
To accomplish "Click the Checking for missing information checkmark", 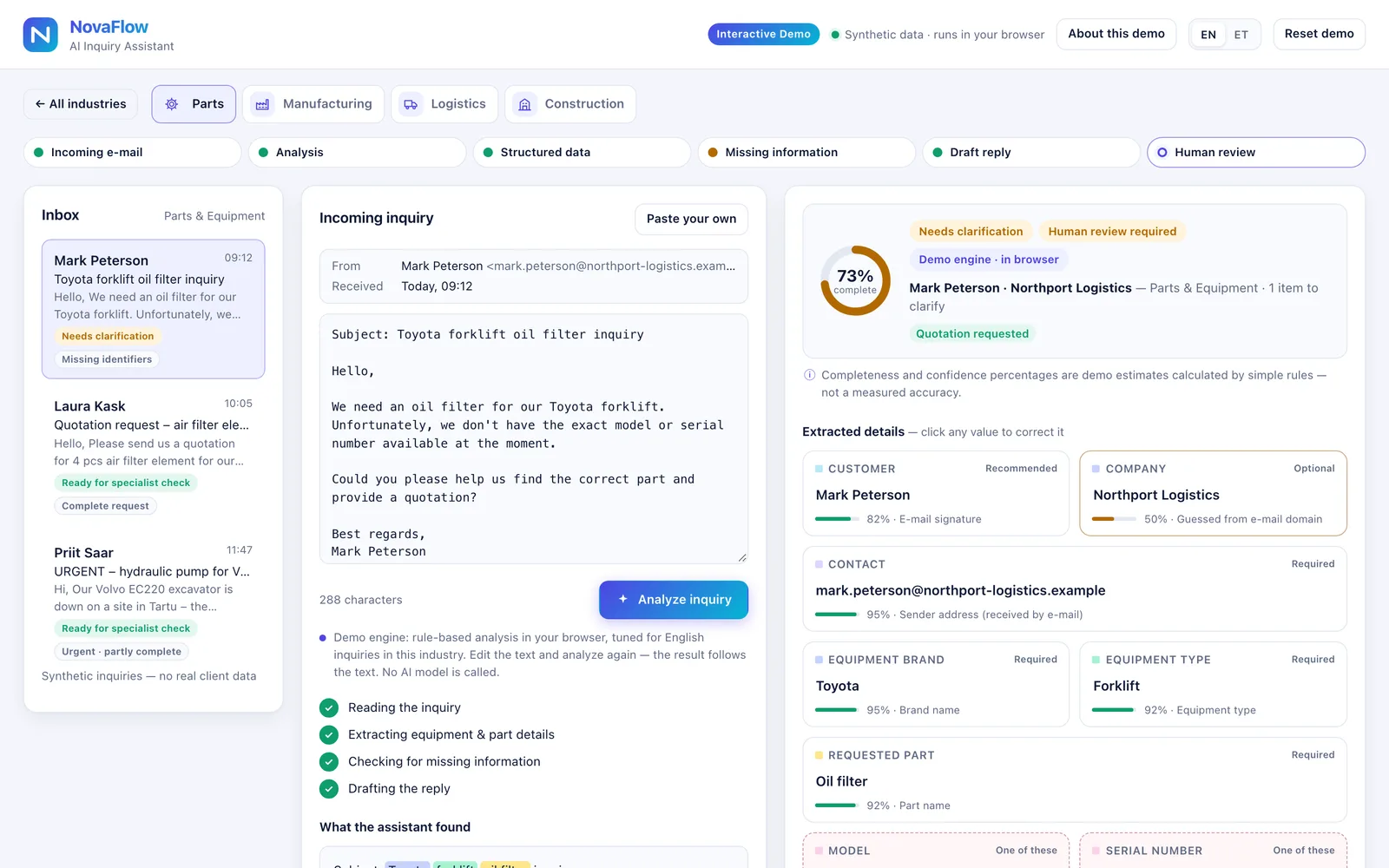I will click(329, 762).
